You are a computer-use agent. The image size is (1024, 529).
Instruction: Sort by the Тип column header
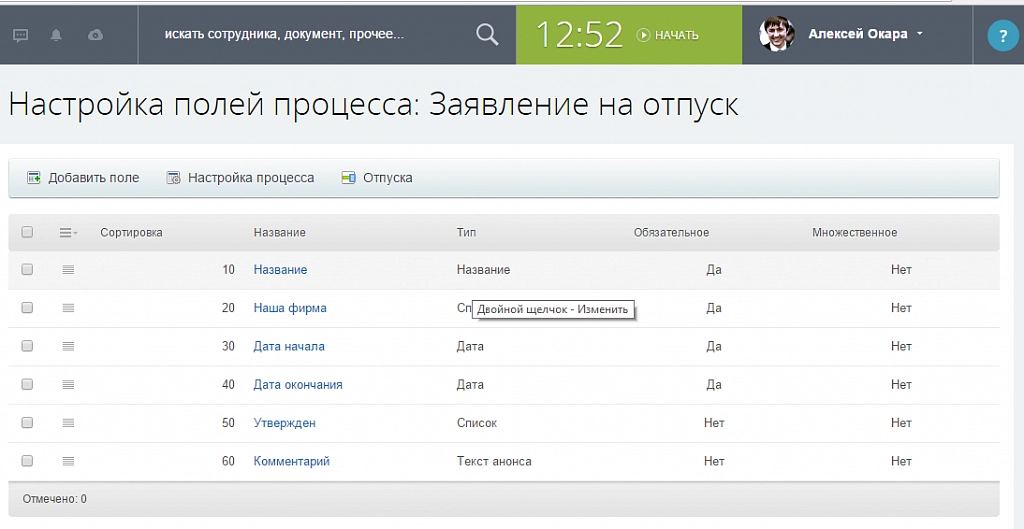click(466, 232)
